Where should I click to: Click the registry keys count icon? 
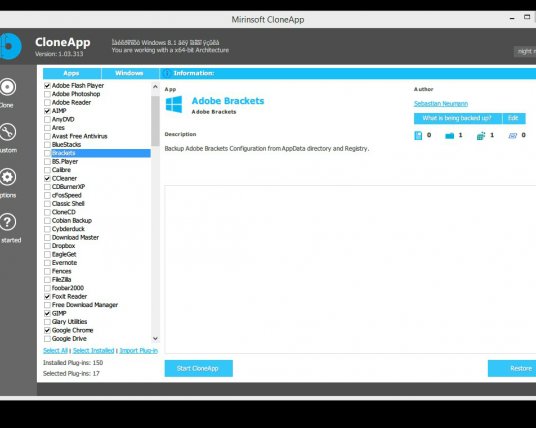tap(481, 136)
